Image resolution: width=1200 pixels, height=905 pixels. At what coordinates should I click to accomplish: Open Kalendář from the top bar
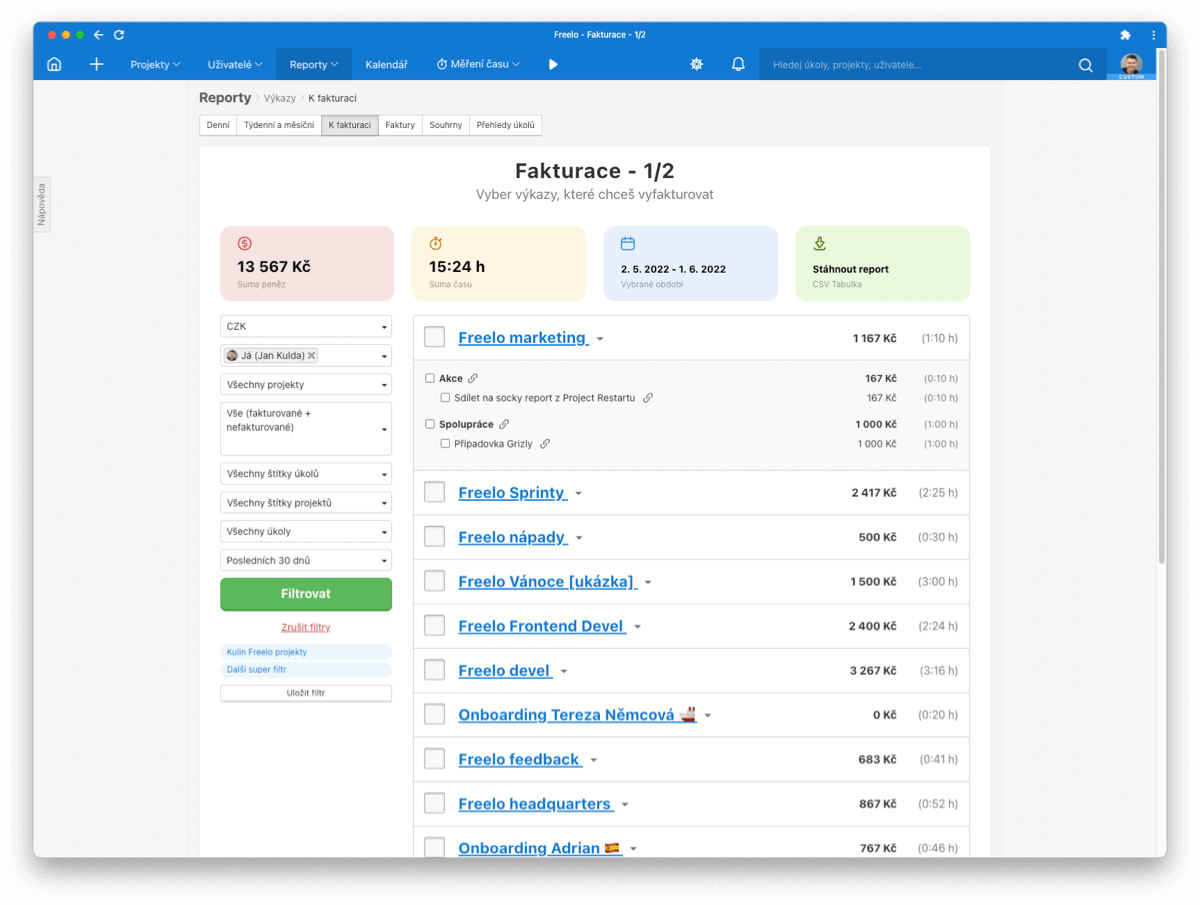[386, 65]
